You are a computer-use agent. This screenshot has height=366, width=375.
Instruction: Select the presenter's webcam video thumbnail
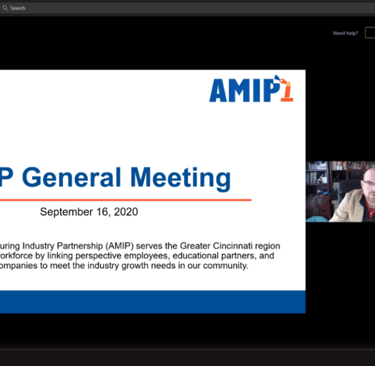tap(340, 191)
